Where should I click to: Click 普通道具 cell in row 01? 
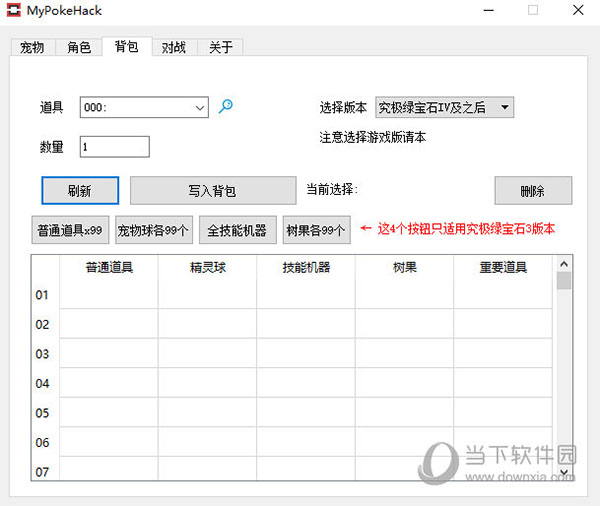[109, 294]
